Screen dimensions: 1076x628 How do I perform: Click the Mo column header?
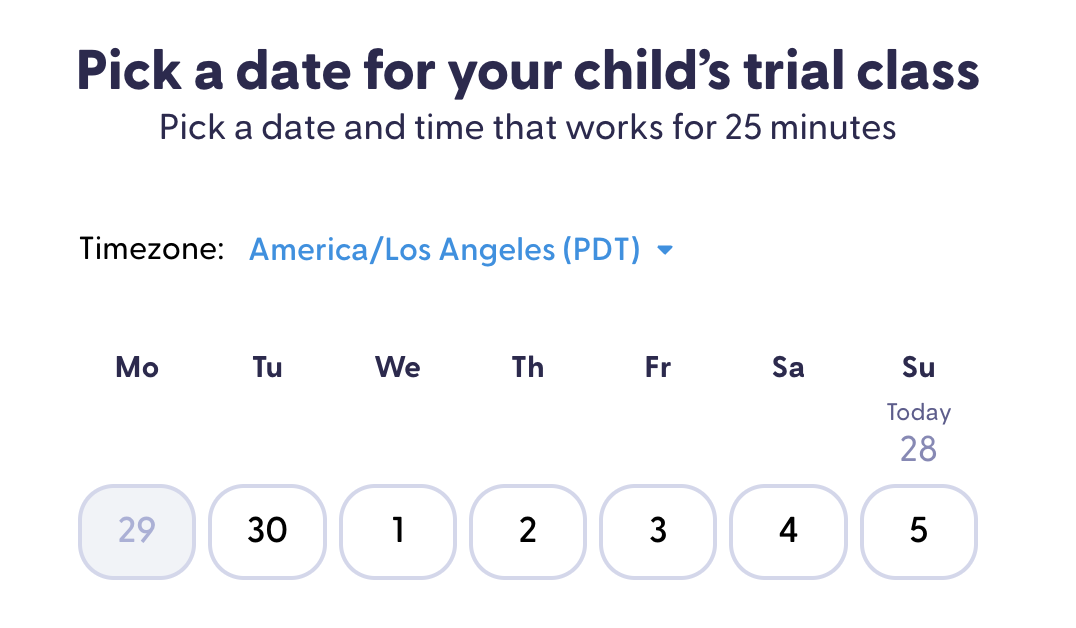pyautogui.click(x=137, y=367)
